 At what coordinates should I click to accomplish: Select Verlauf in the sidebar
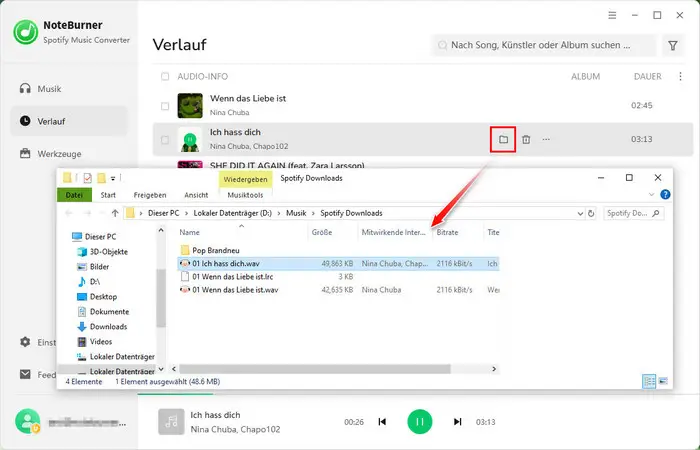[69, 121]
